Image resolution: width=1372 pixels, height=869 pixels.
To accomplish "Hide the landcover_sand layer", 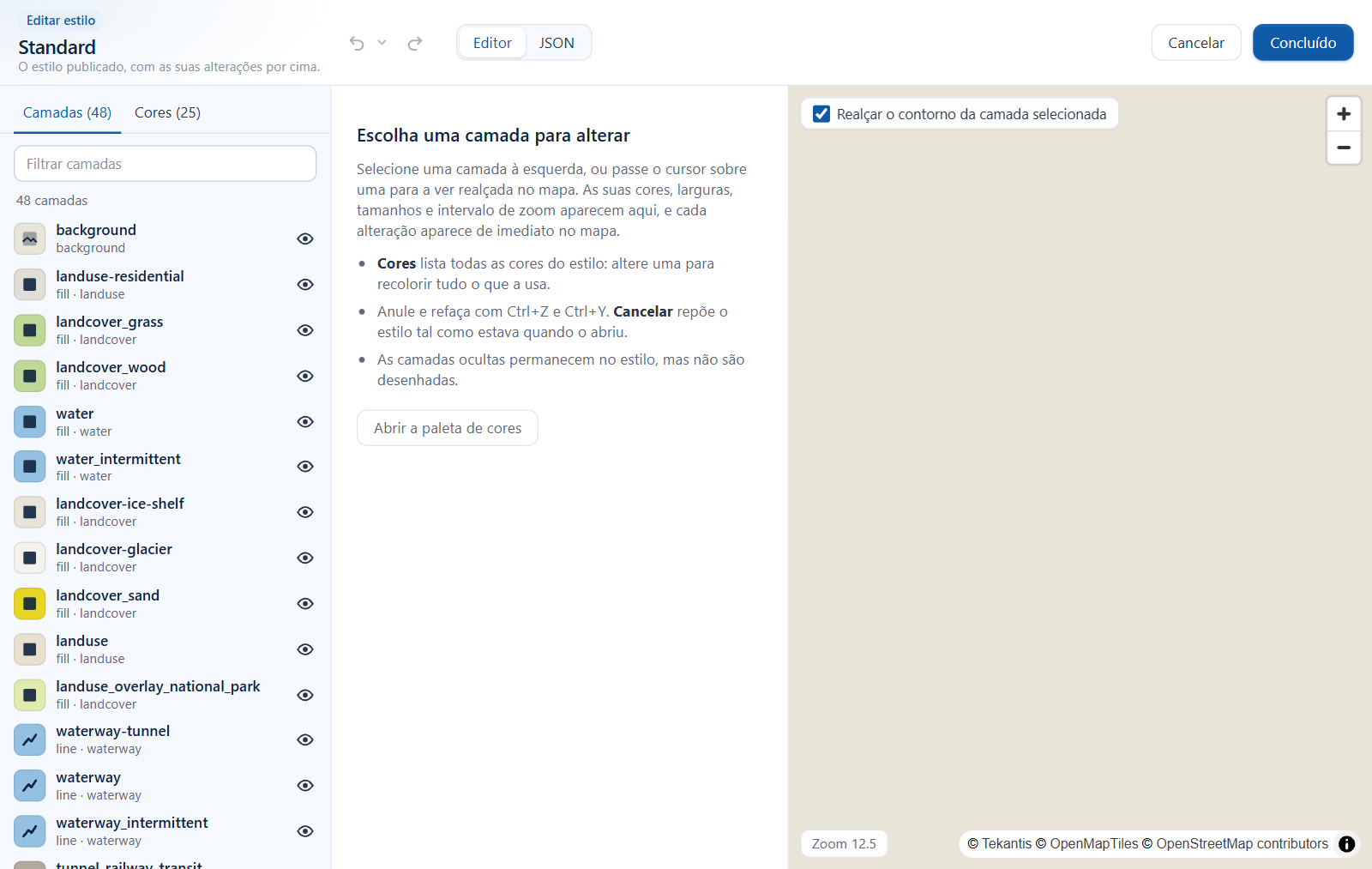I will point(305,604).
